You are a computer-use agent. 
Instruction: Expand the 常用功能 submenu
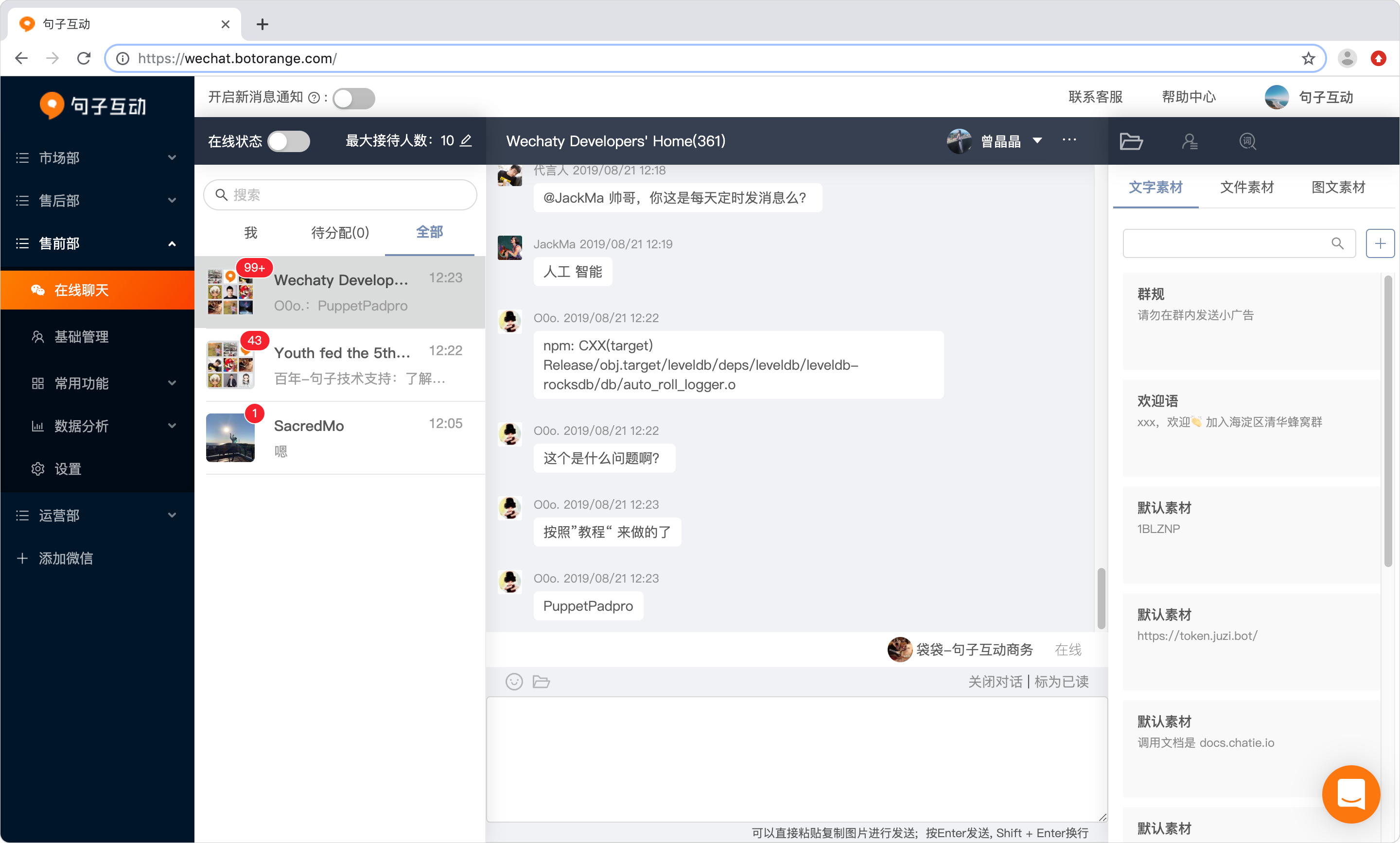(x=97, y=383)
